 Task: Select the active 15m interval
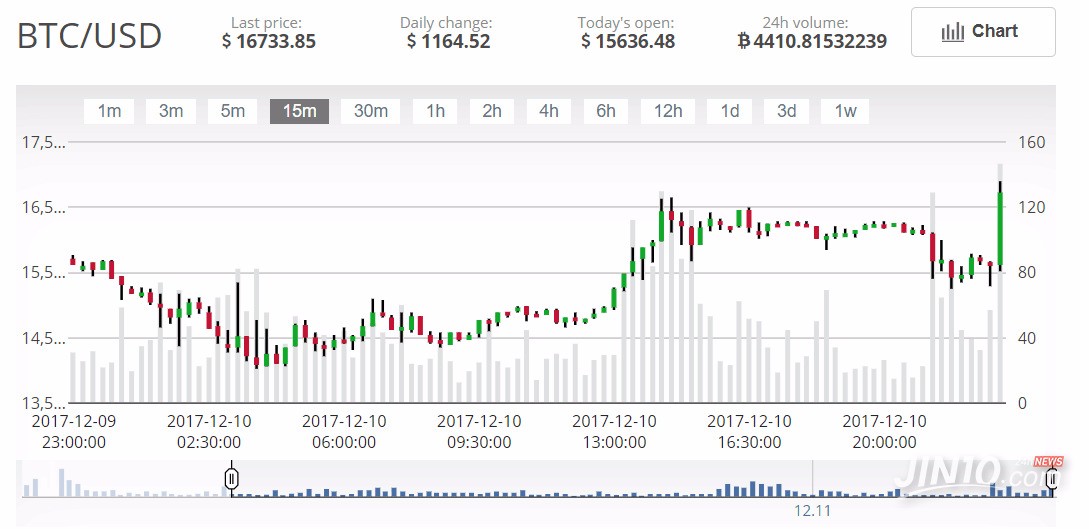coord(299,111)
